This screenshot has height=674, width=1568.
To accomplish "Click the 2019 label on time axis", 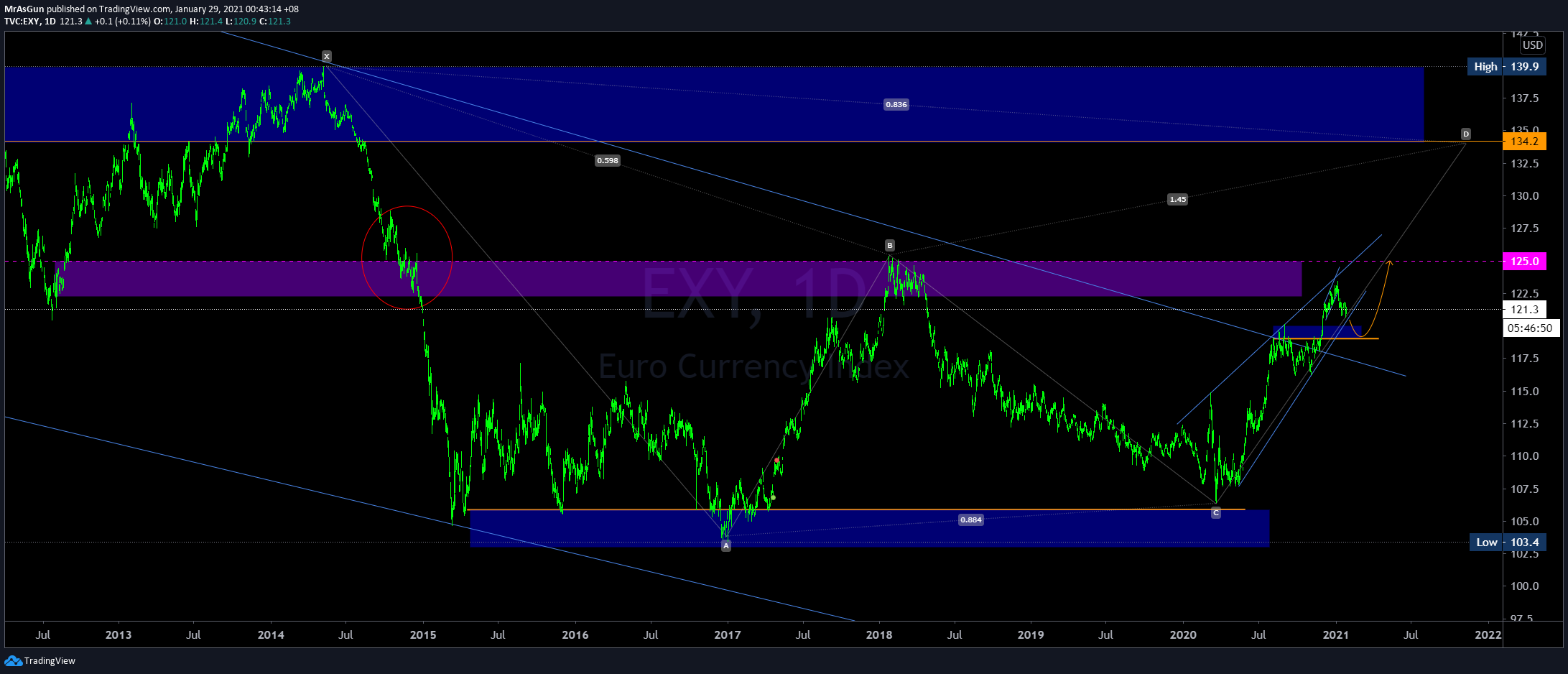I will 1031,634.
